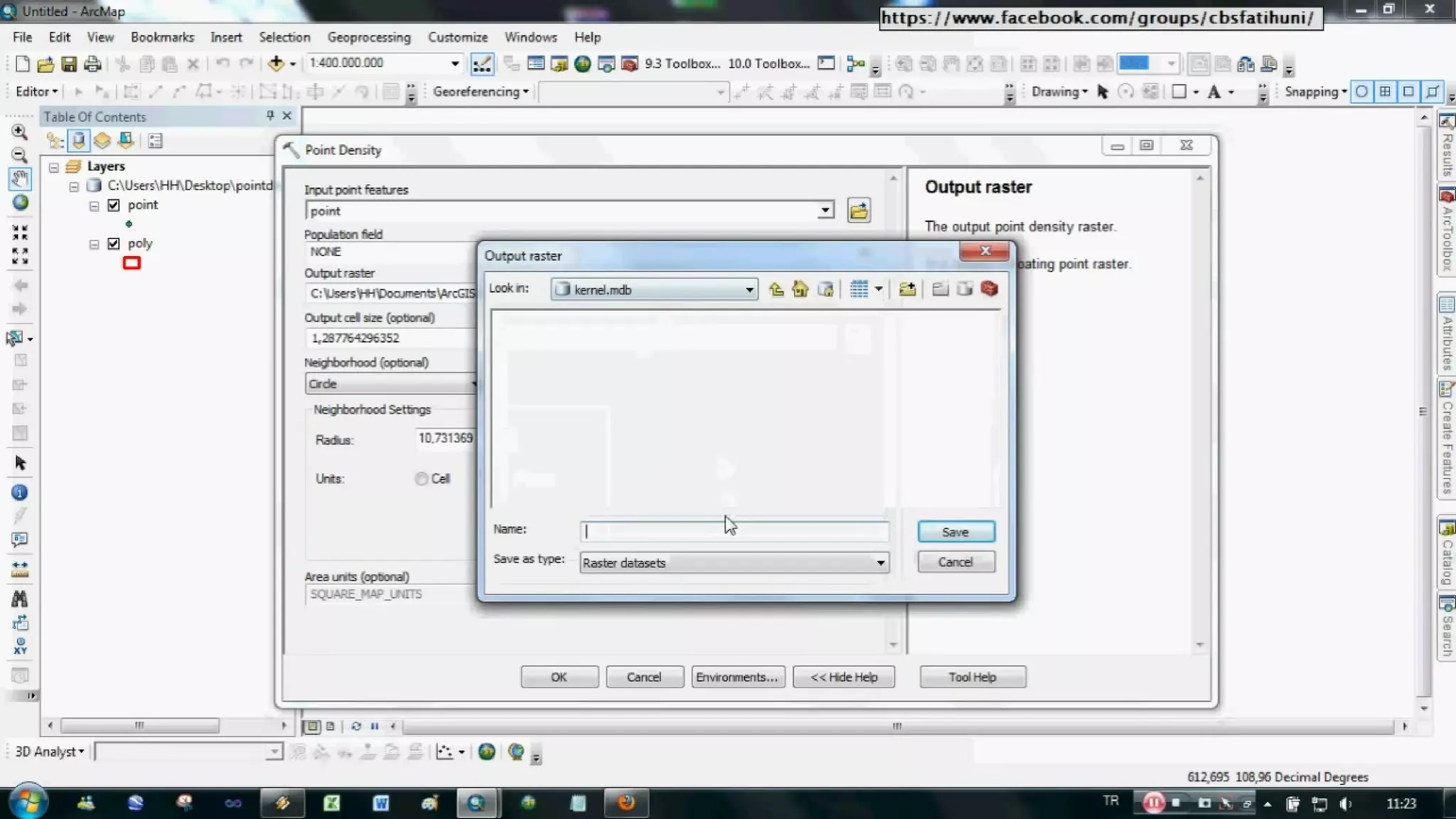Image resolution: width=1456 pixels, height=819 pixels.
Task: Click the Full Extent globe icon
Action: pyautogui.click(x=20, y=203)
